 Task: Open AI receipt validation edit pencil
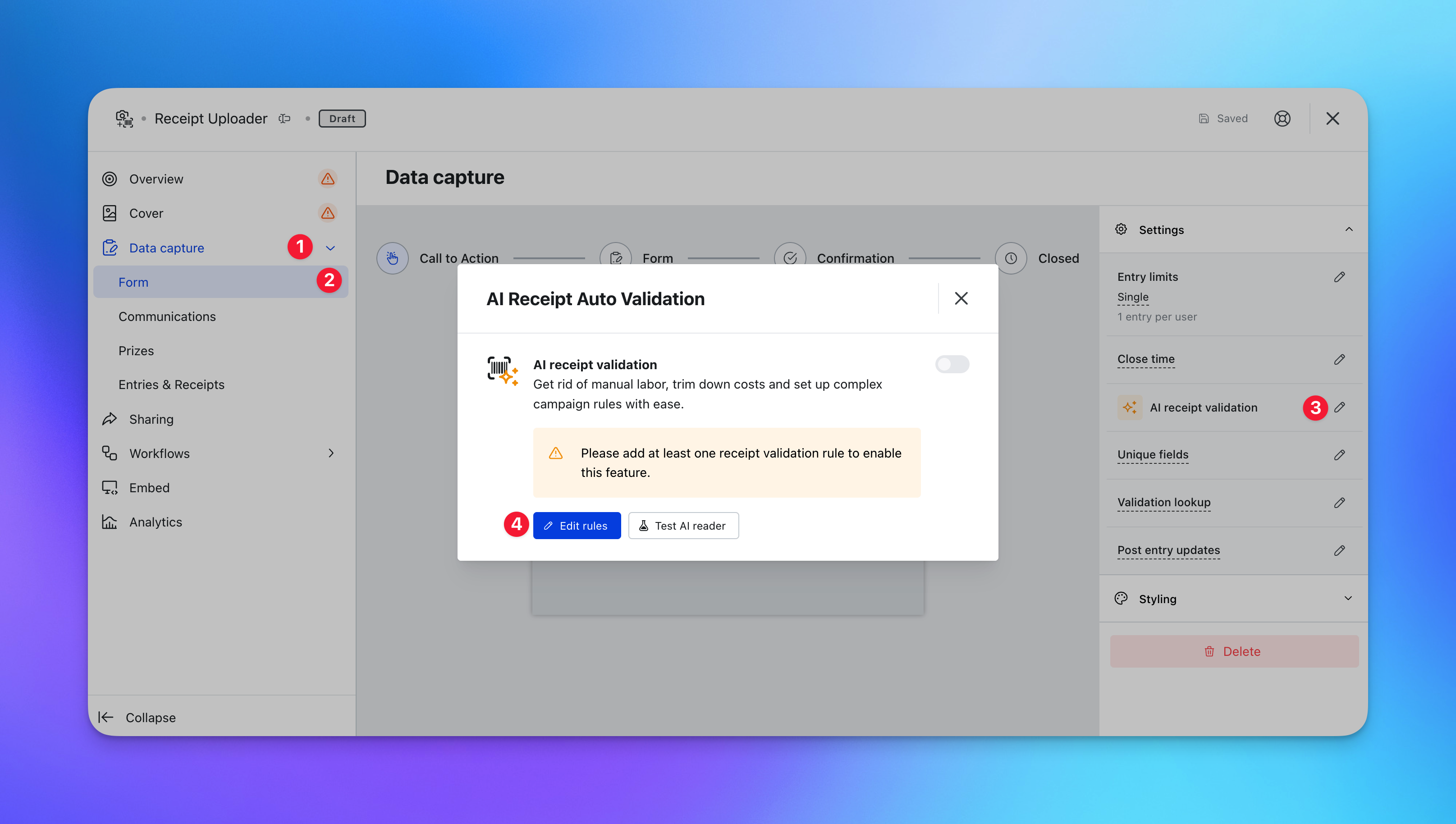pos(1339,407)
